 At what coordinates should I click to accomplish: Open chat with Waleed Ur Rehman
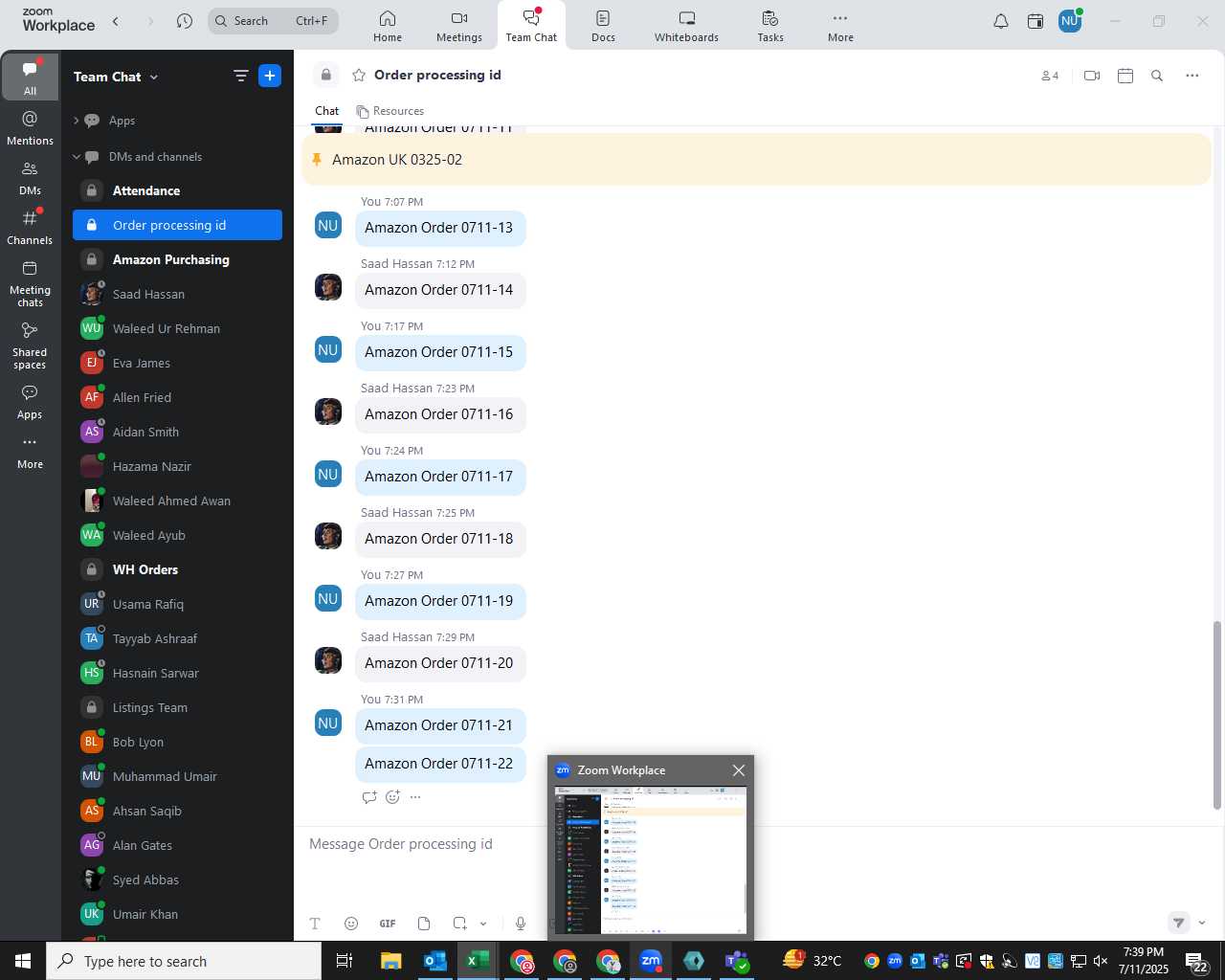tap(178, 328)
